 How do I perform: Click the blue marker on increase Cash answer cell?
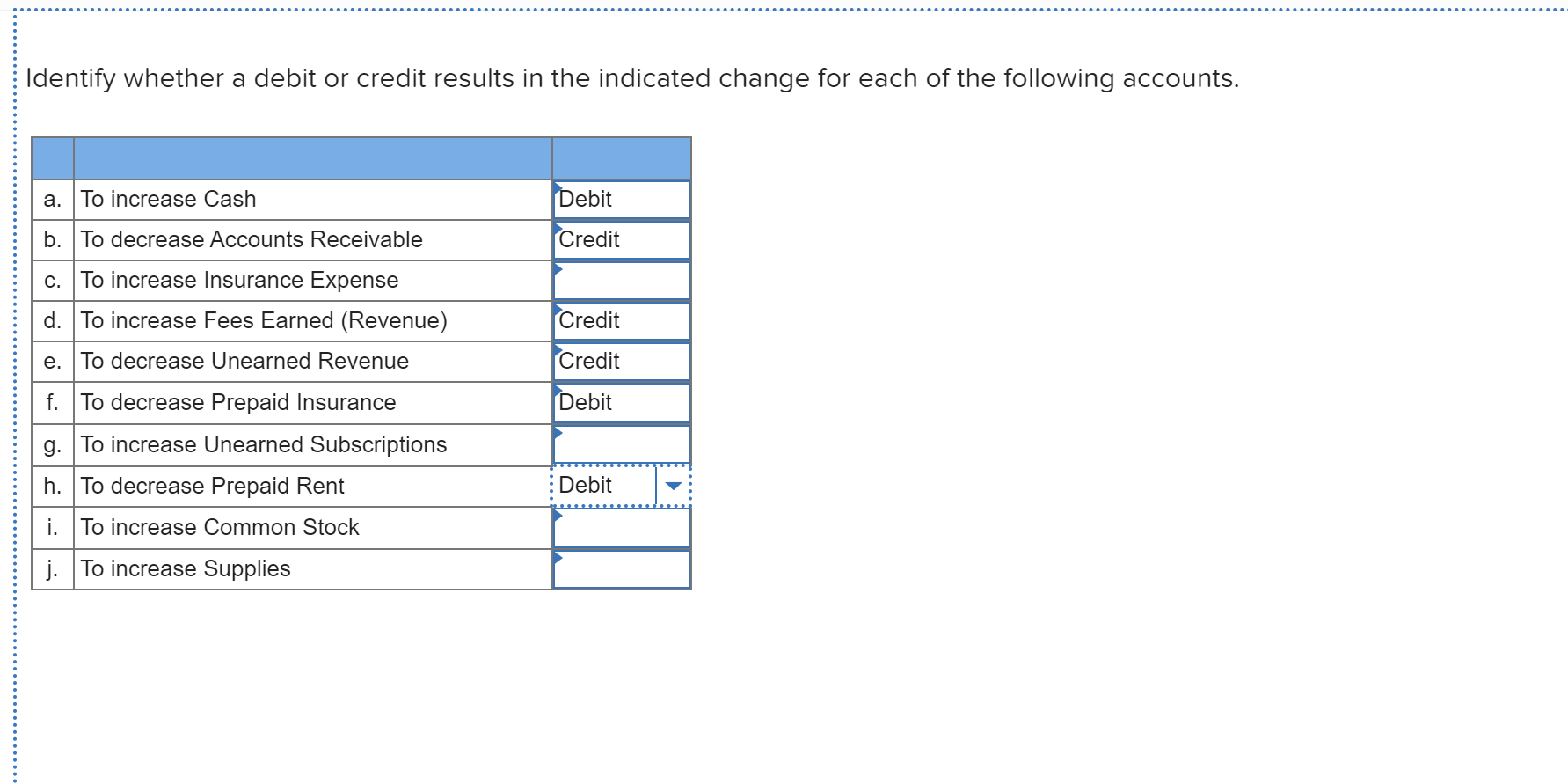tap(557, 187)
